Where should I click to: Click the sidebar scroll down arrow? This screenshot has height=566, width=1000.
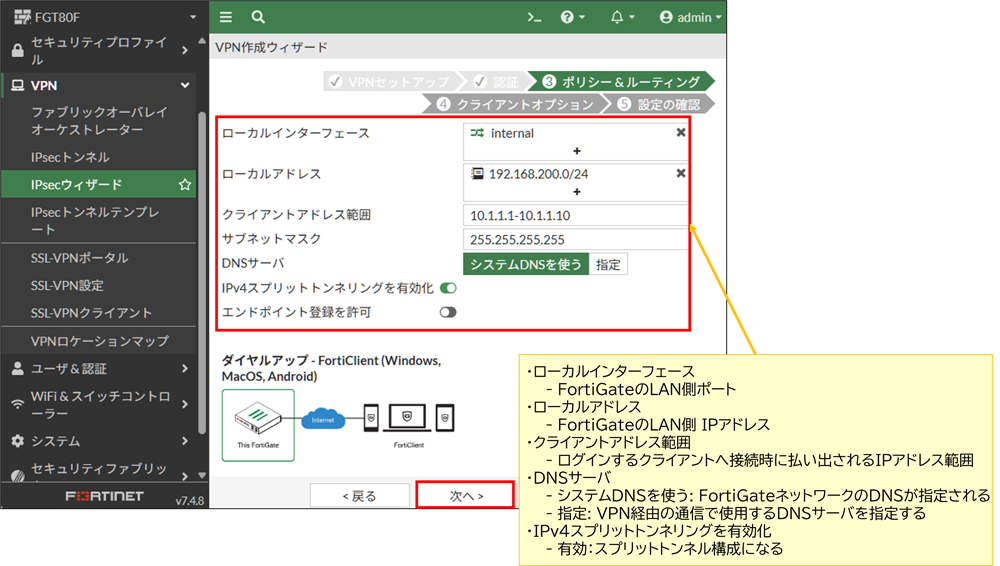(202, 475)
